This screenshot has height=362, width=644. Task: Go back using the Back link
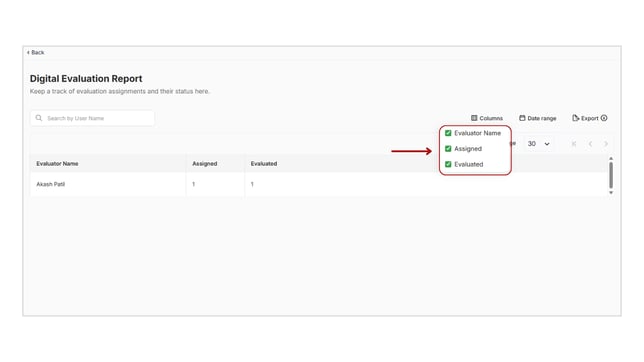click(x=36, y=53)
